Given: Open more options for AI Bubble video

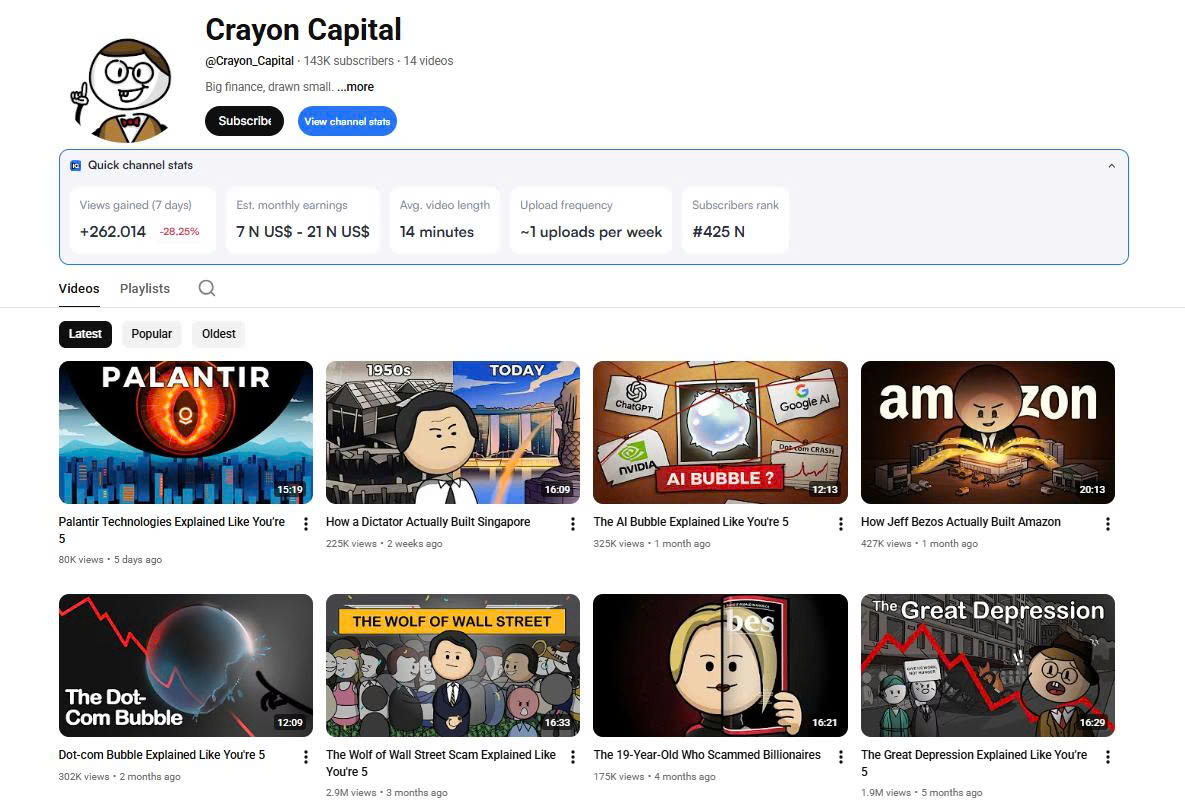Looking at the screenshot, I should [x=840, y=525].
